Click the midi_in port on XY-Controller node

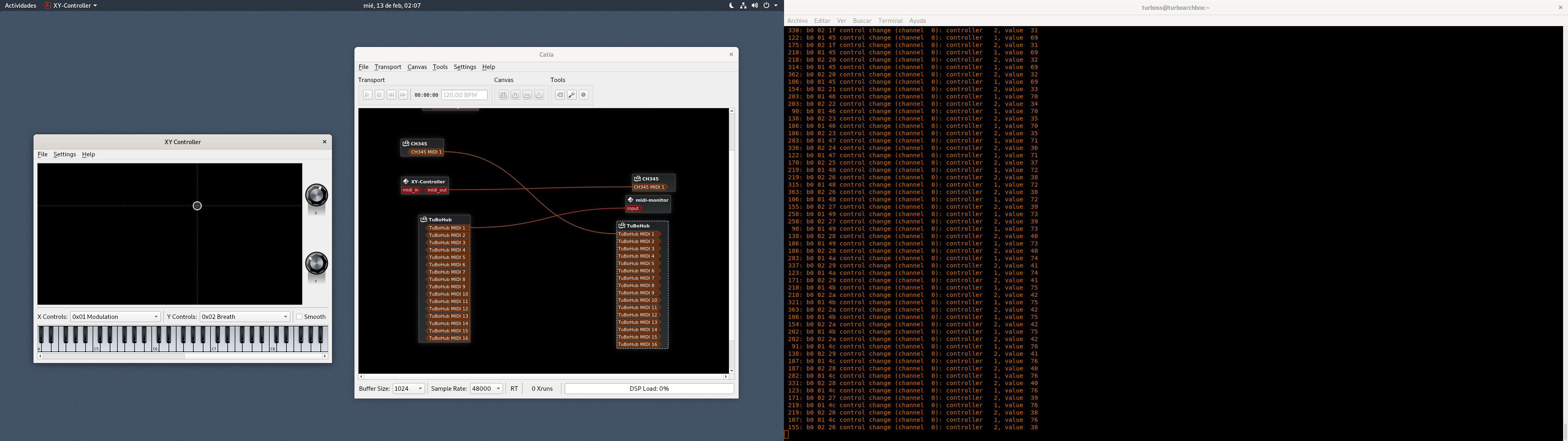pos(411,190)
